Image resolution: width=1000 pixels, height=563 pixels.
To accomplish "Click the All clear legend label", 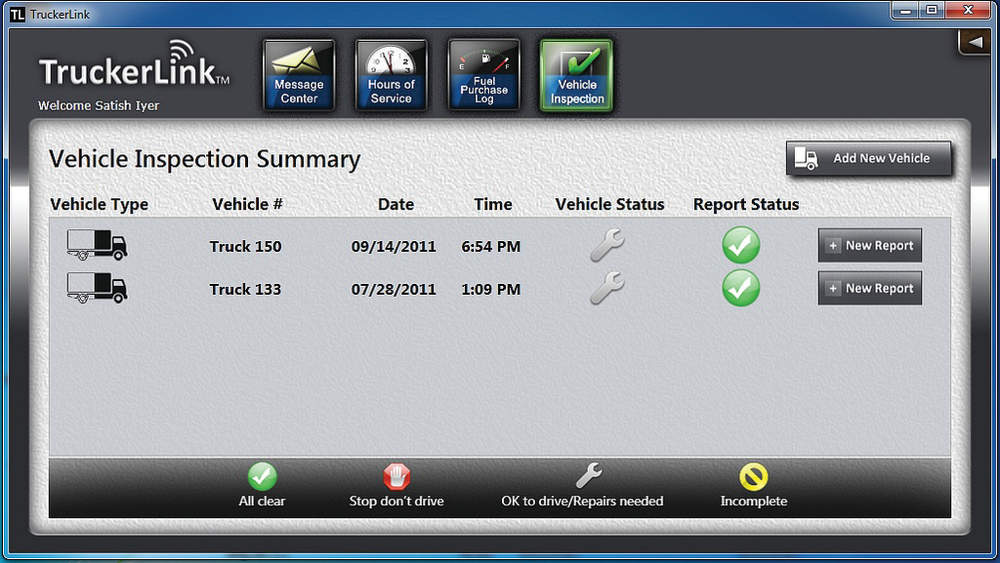I will coord(262,501).
